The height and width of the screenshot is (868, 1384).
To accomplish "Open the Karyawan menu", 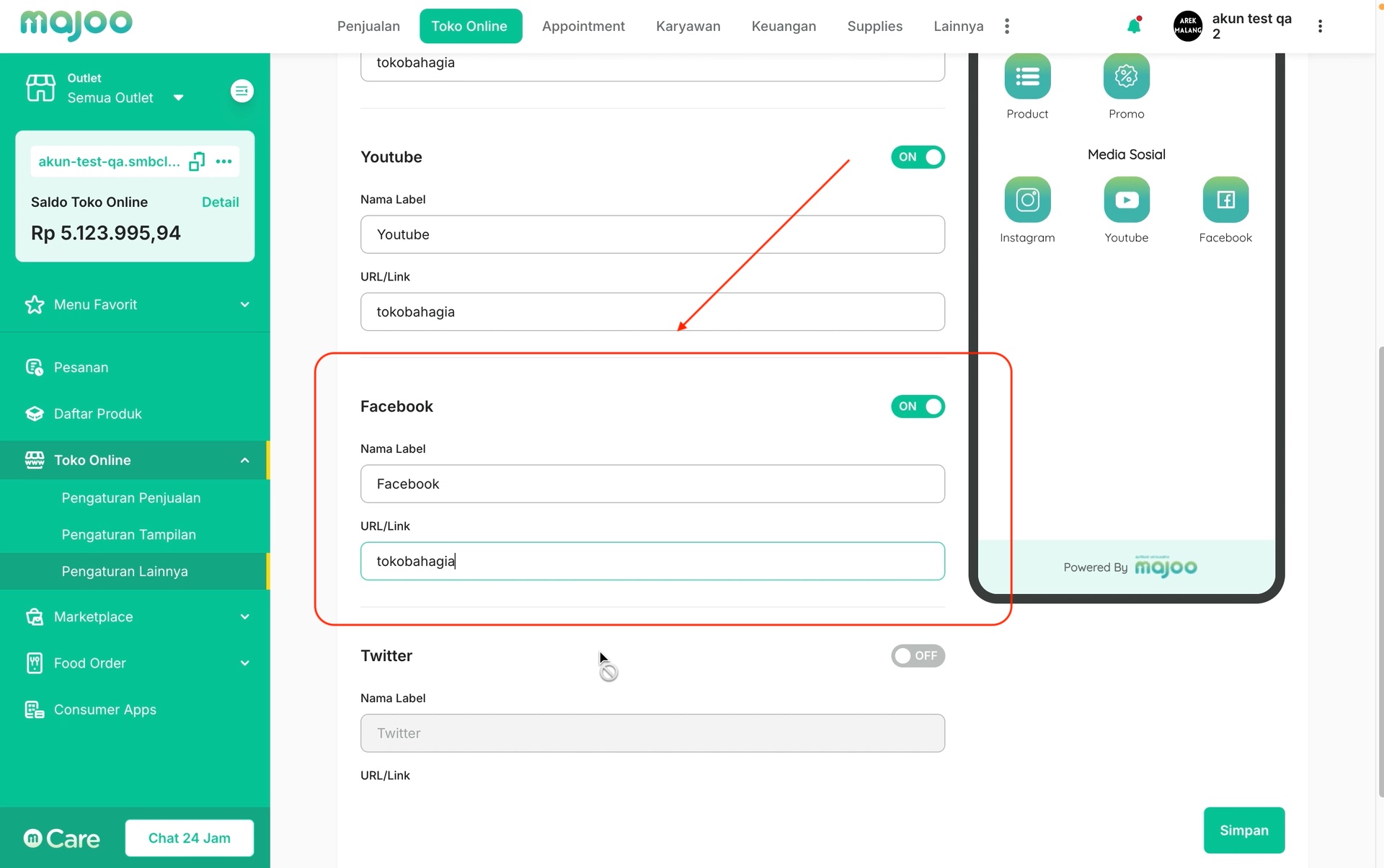I will [x=688, y=26].
